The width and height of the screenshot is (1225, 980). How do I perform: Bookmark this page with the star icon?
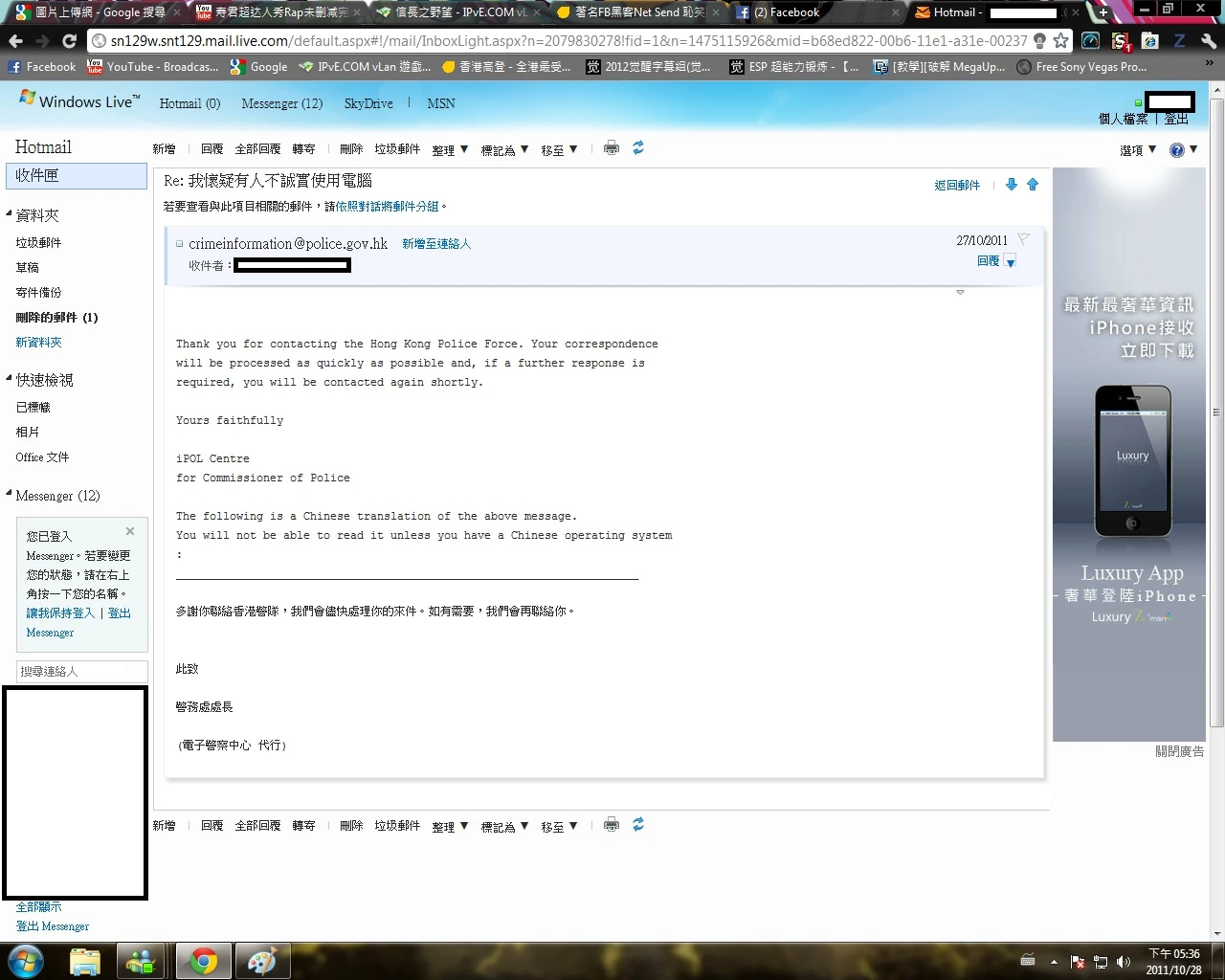pos(1060,41)
